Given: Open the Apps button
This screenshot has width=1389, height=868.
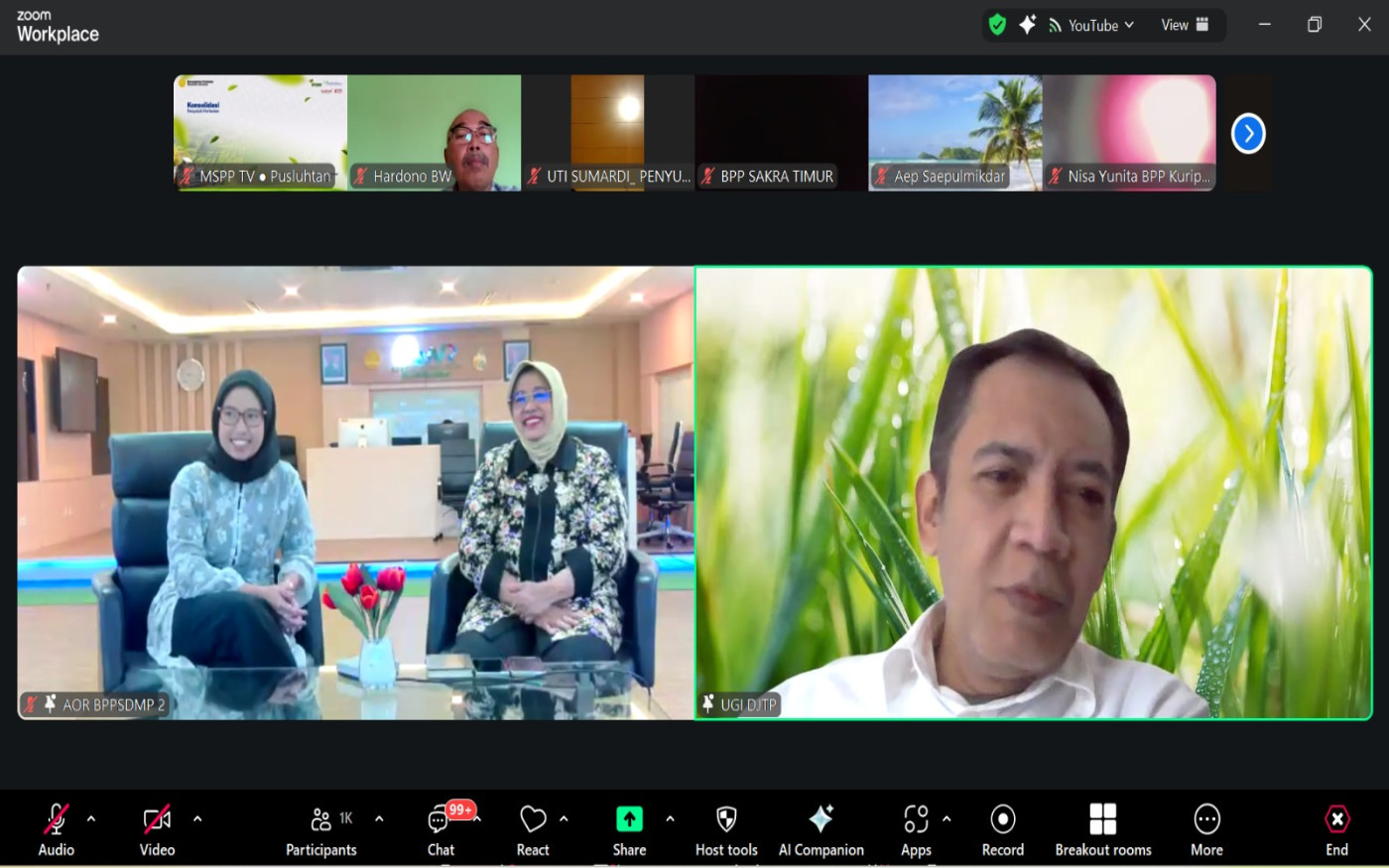Looking at the screenshot, I should click(x=916, y=829).
